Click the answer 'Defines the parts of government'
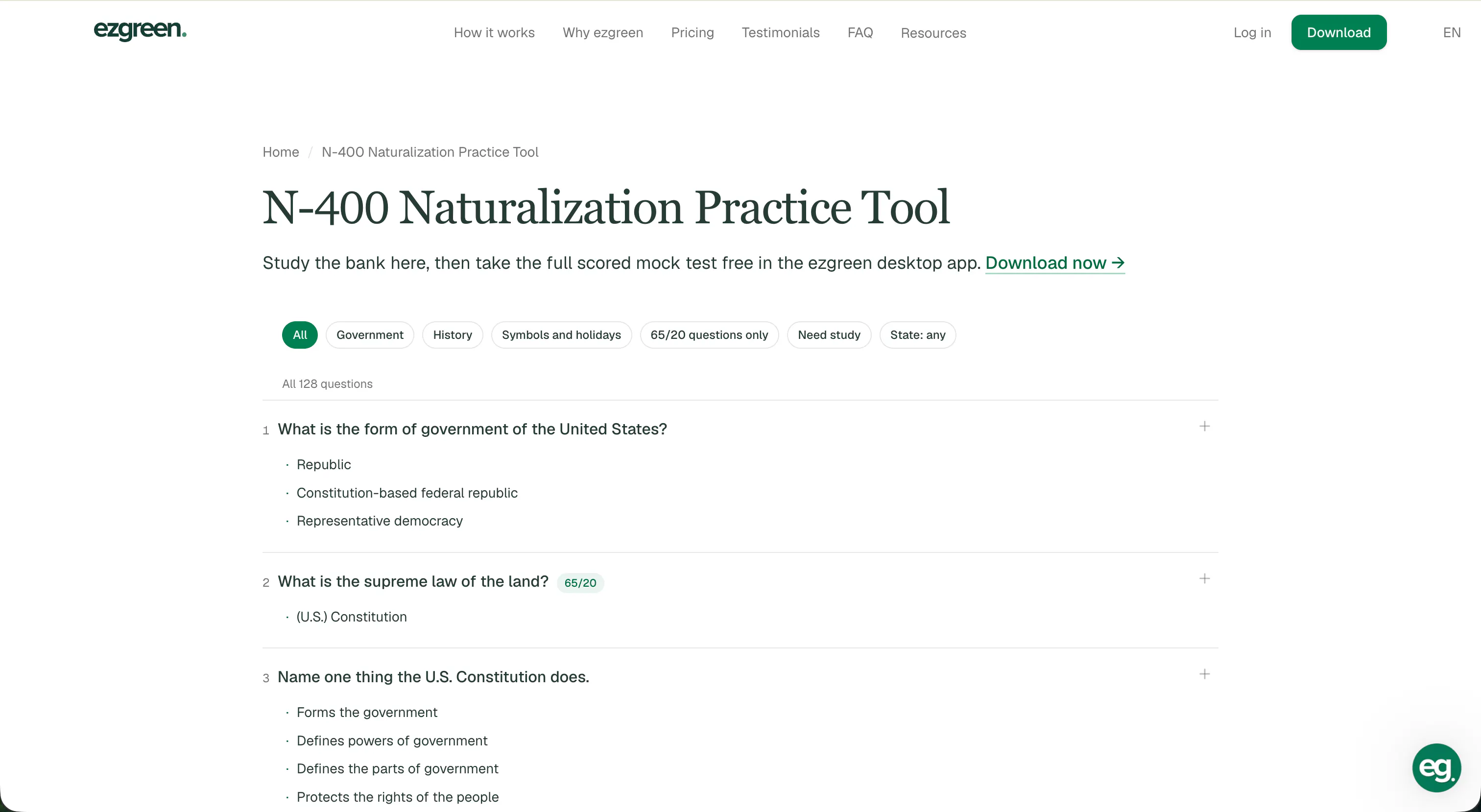The width and height of the screenshot is (1481, 812). click(x=397, y=769)
